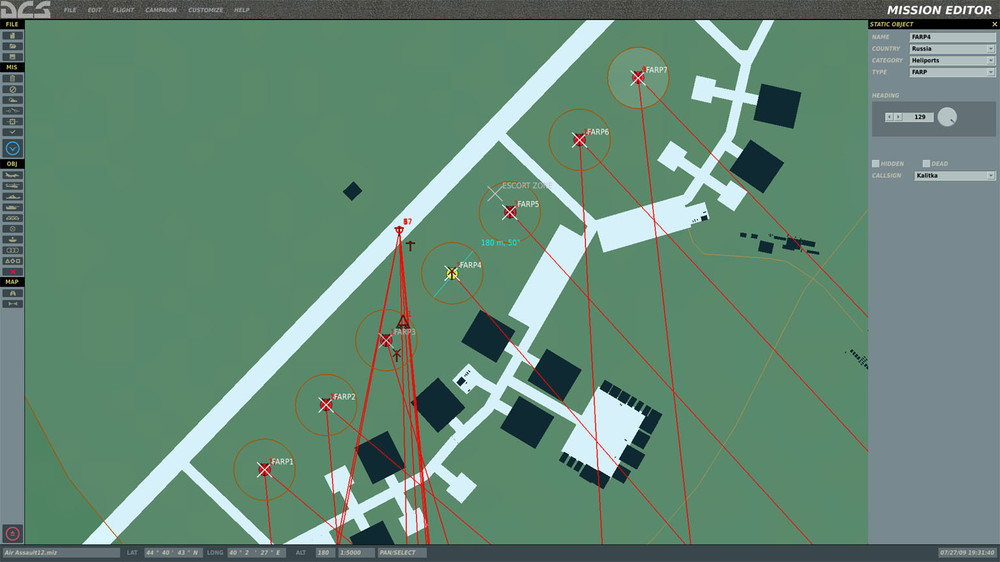The height and width of the screenshot is (562, 1000).
Task: Click the cyan 180 m, 50° distance label
Action: pos(500,242)
